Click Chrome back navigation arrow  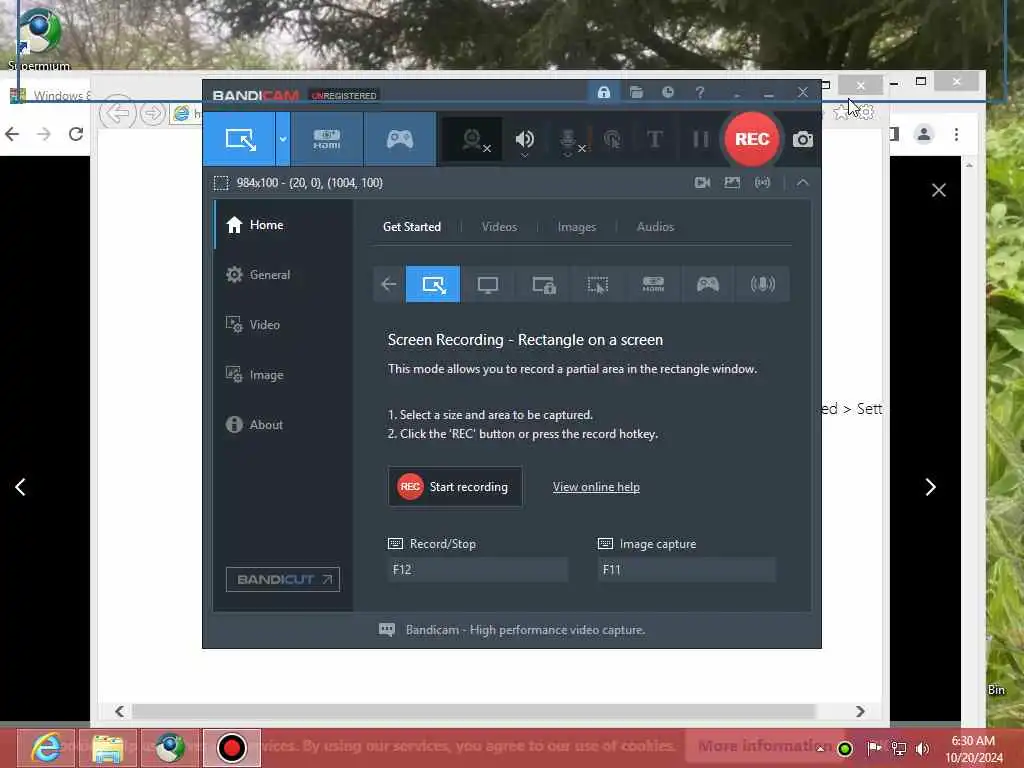12,134
